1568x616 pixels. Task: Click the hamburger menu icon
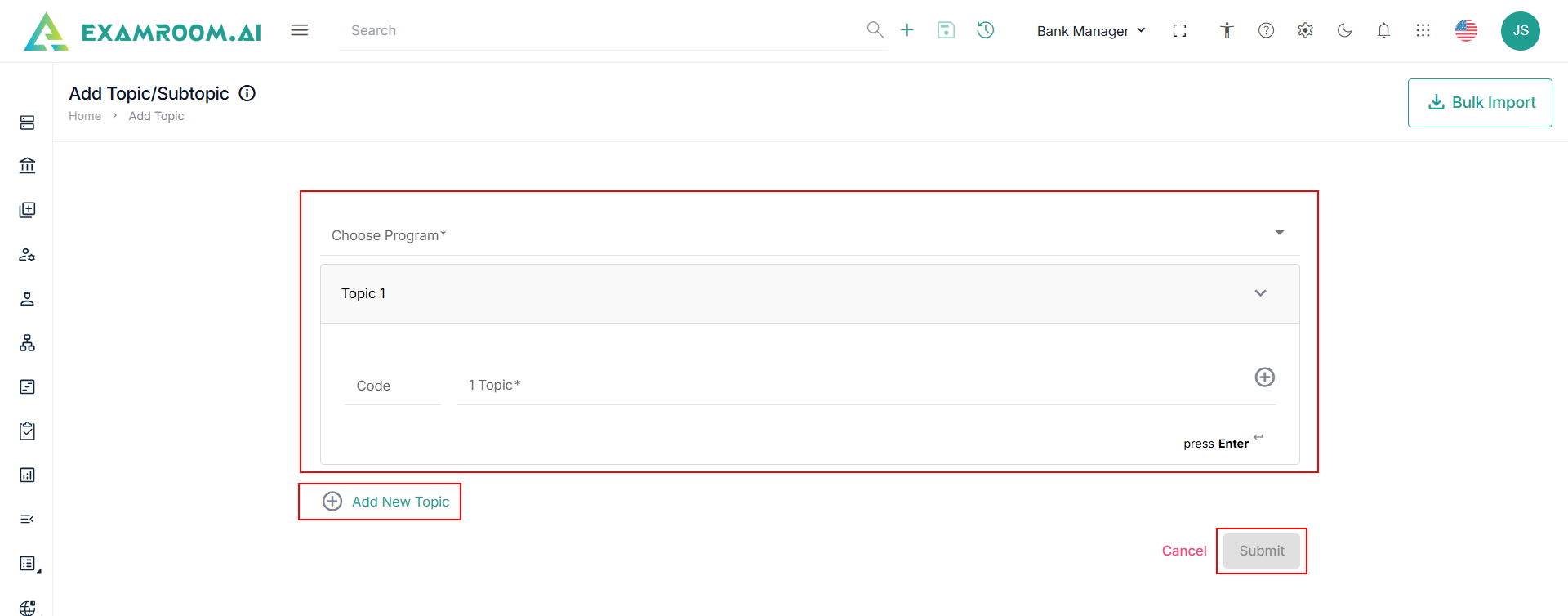coord(300,30)
